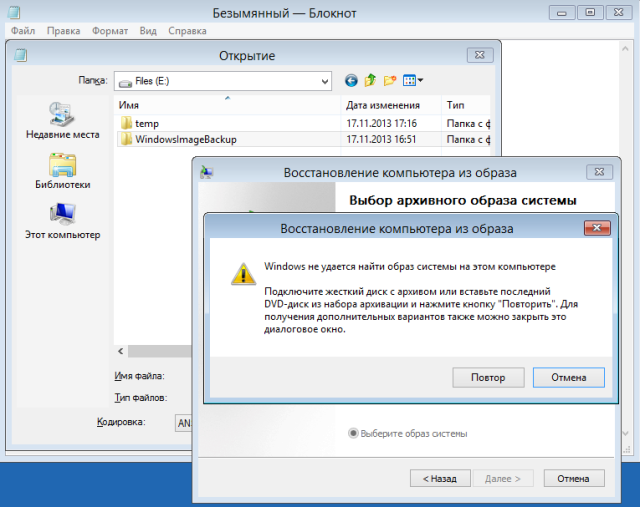The height and width of the screenshot is (507, 640).
Task: Click the Notepad vertical scrollbar down arrow
Action: [x=625, y=434]
